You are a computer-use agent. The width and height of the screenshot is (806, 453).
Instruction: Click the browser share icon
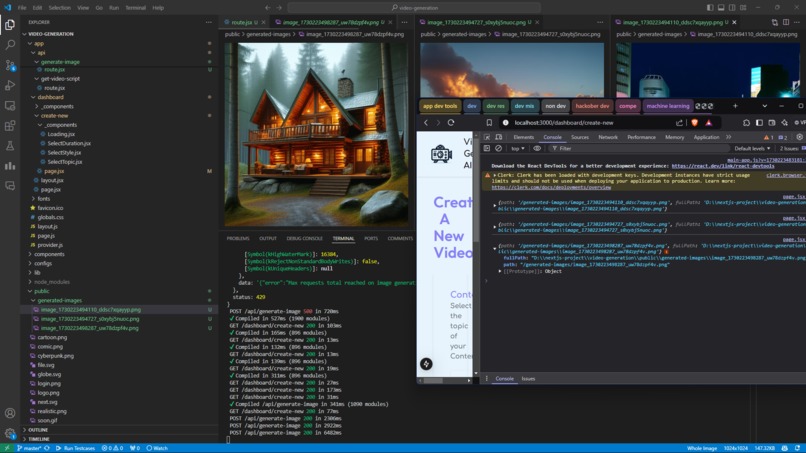(x=680, y=123)
